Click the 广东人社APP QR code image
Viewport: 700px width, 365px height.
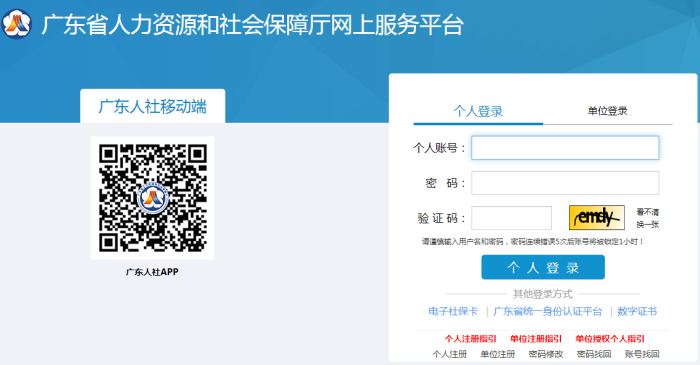[152, 198]
